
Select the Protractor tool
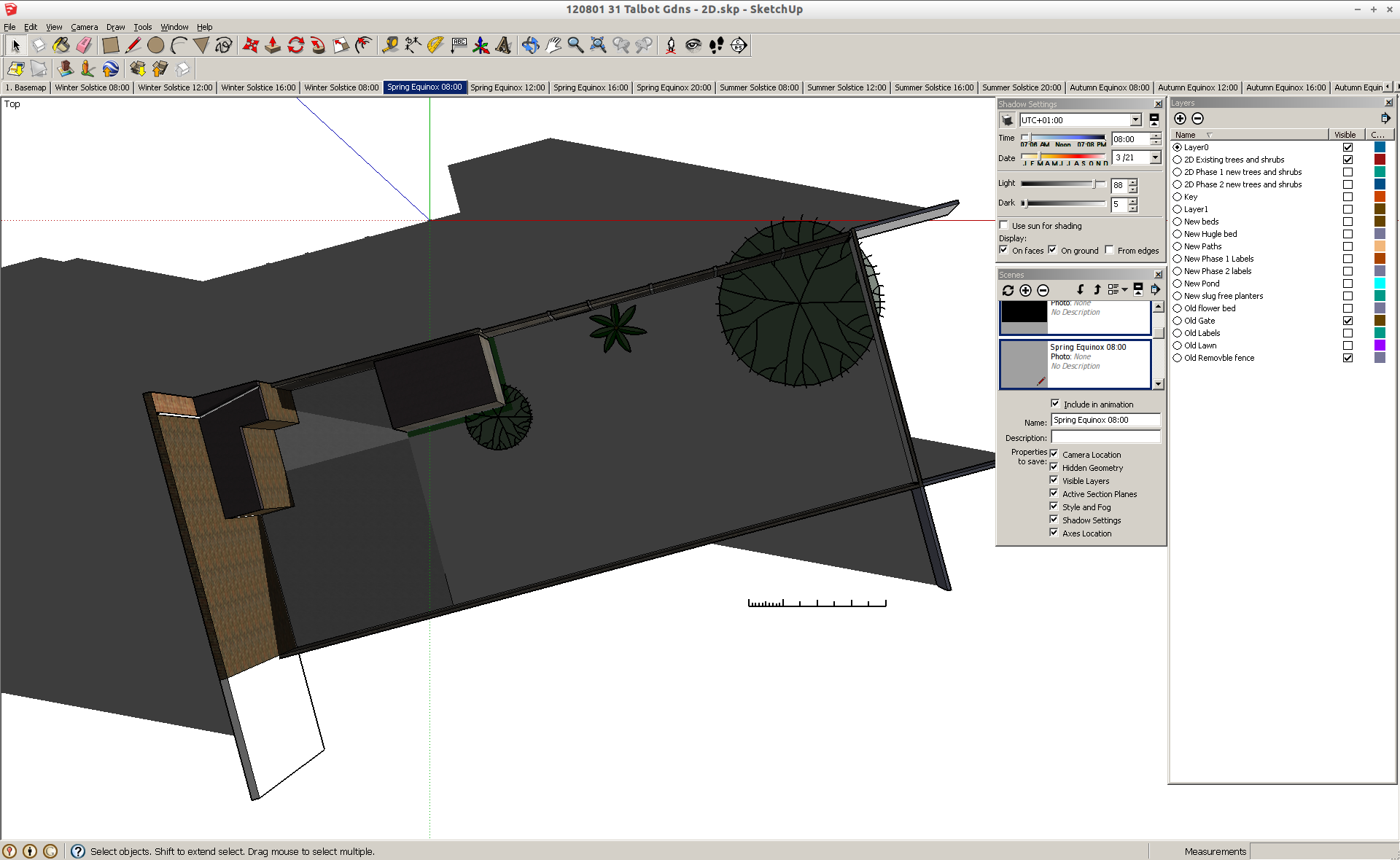point(435,45)
